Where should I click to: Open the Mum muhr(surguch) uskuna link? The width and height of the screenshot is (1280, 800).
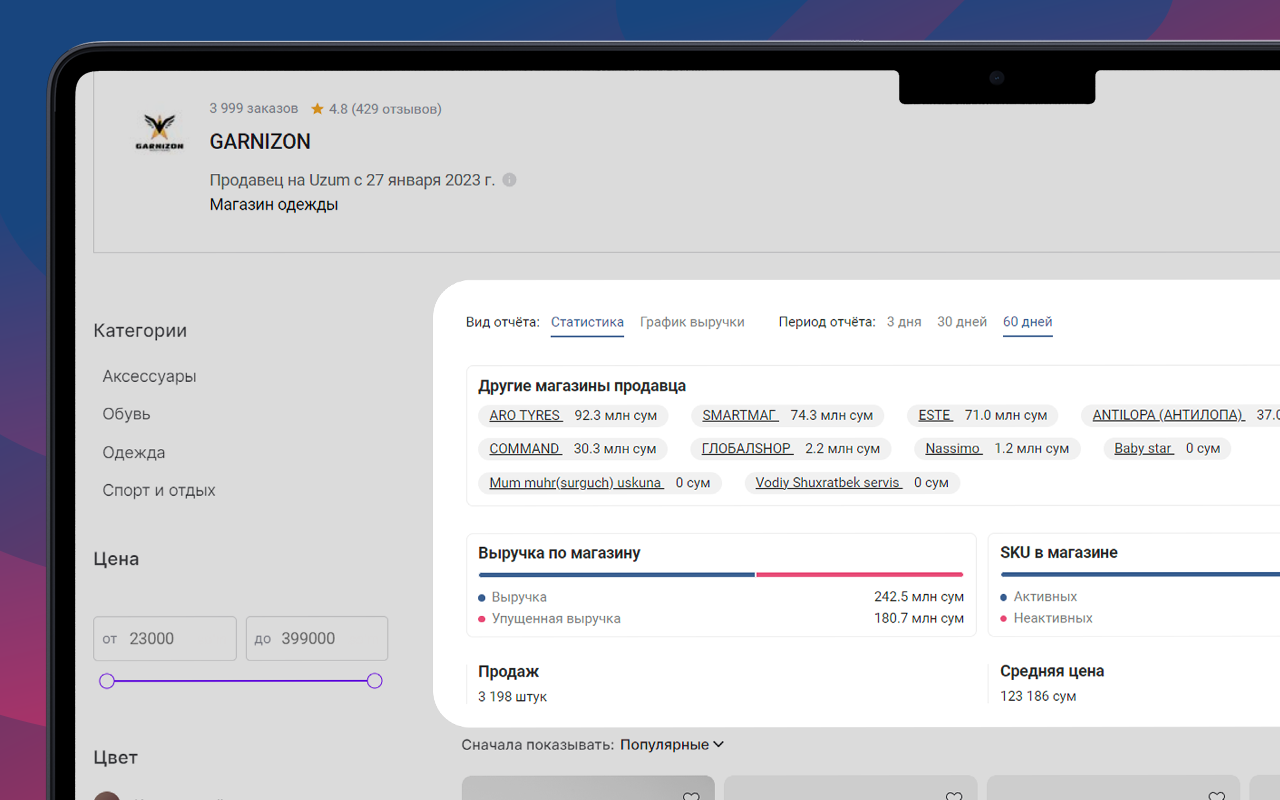pyautogui.click(x=576, y=483)
